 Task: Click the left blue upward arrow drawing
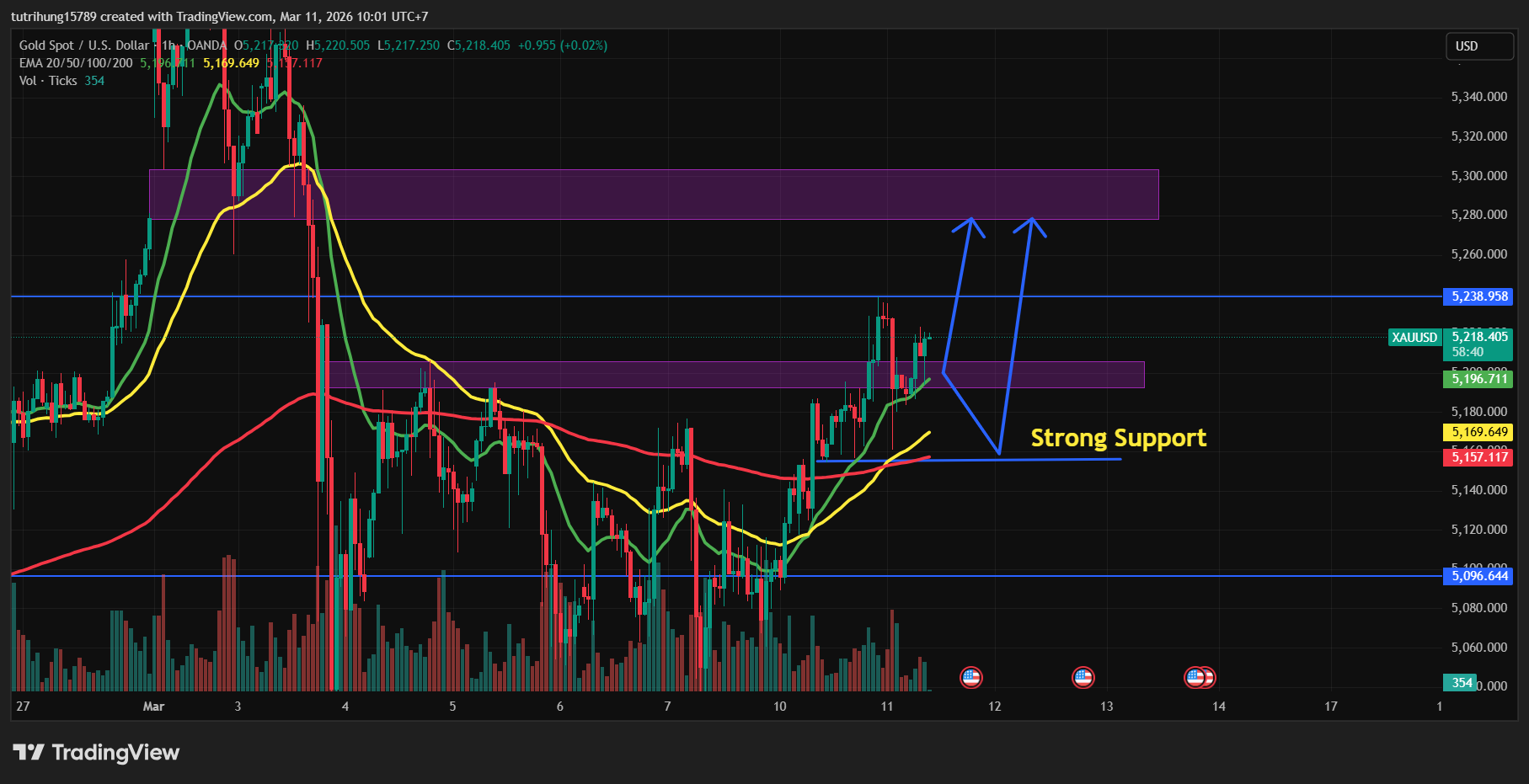959,295
